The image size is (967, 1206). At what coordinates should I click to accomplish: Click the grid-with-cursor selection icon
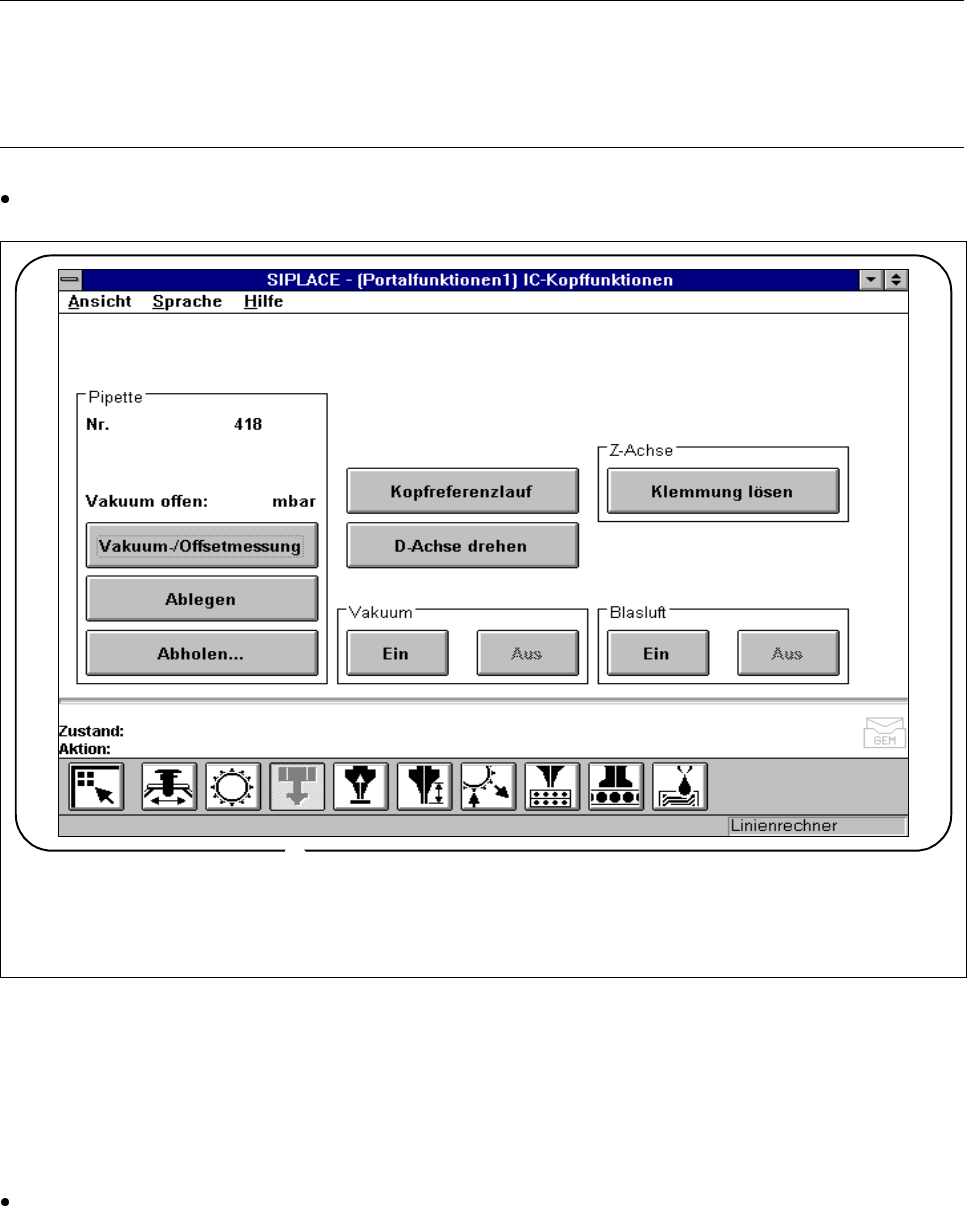[x=96, y=786]
